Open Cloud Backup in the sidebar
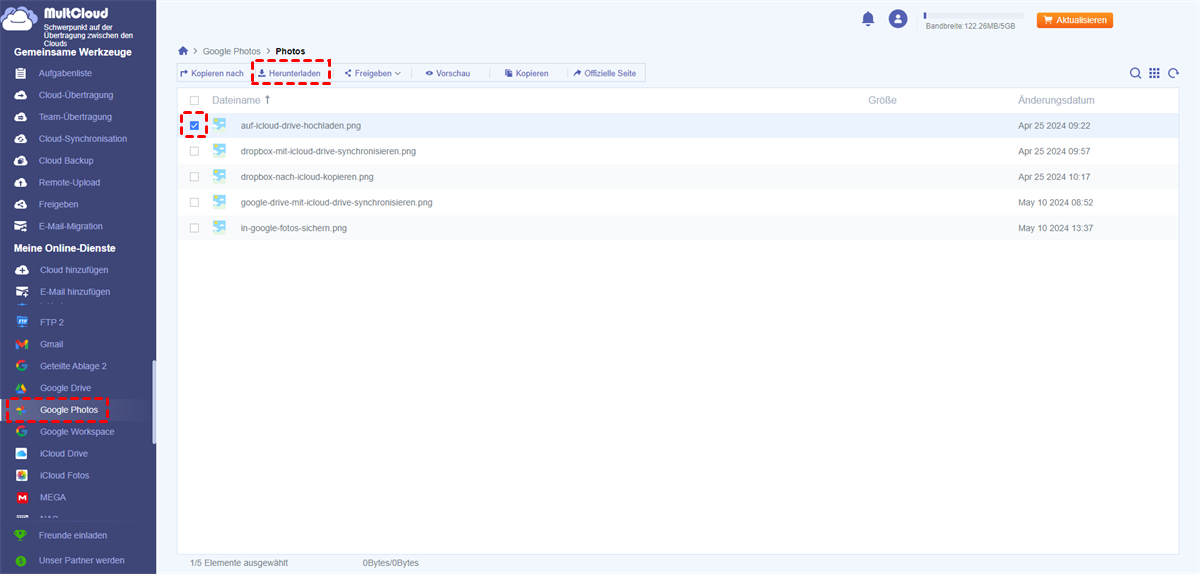The image size is (1200, 574). [x=66, y=161]
